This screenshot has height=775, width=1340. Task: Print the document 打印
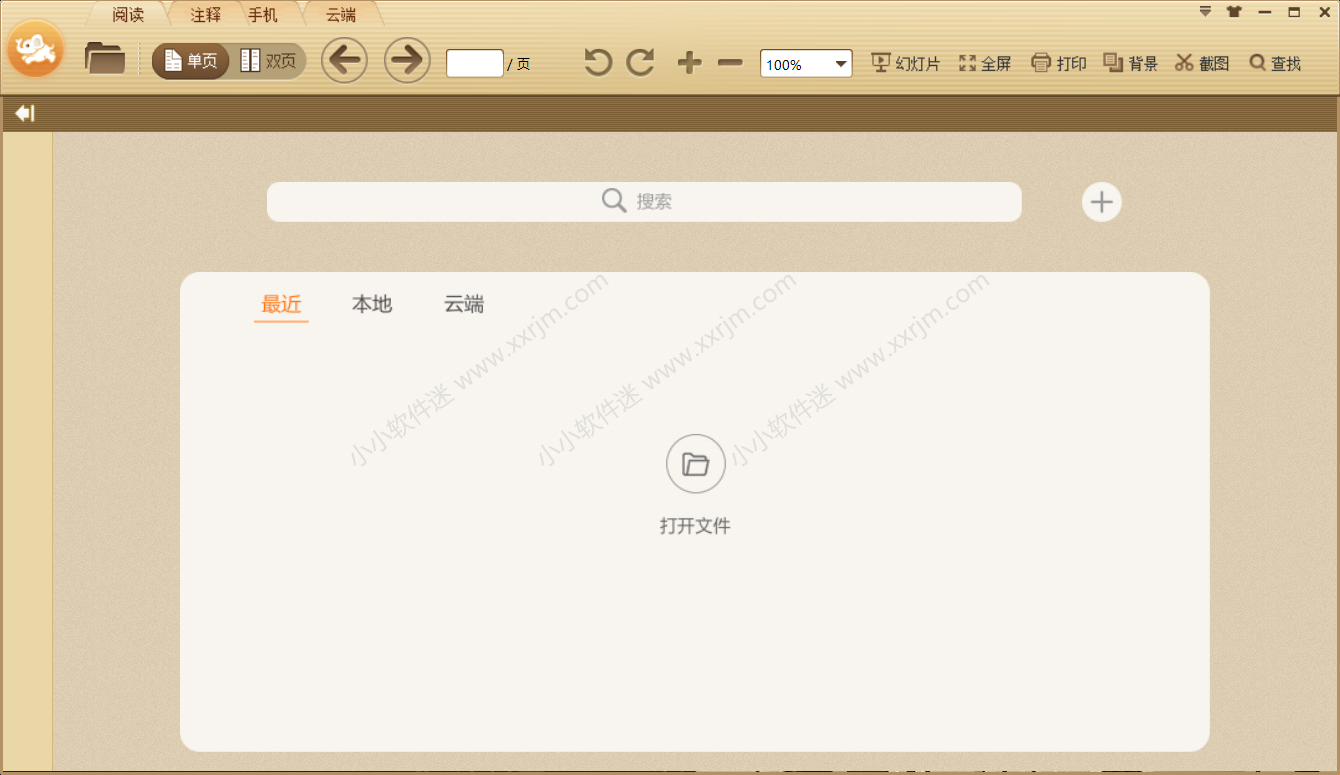1058,63
